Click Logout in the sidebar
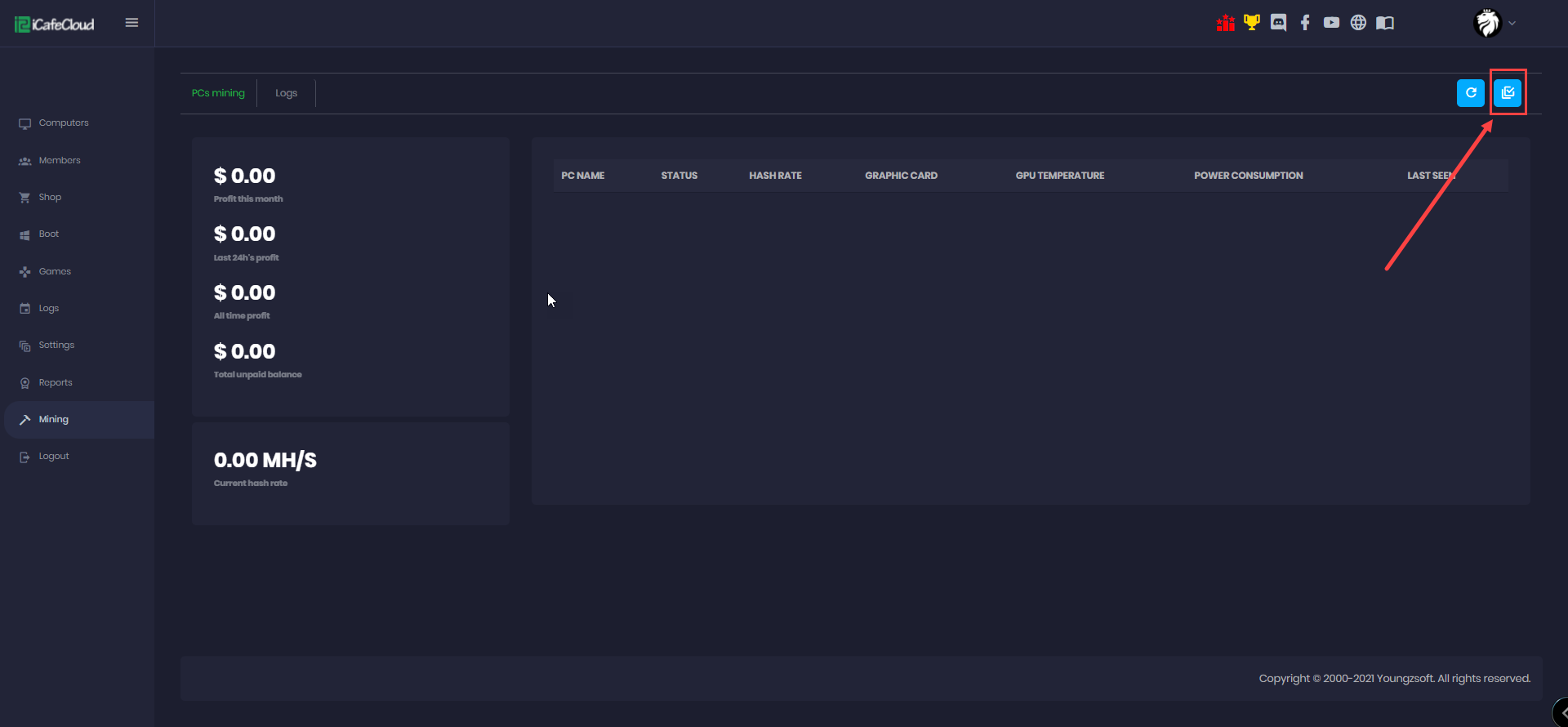 coord(54,457)
